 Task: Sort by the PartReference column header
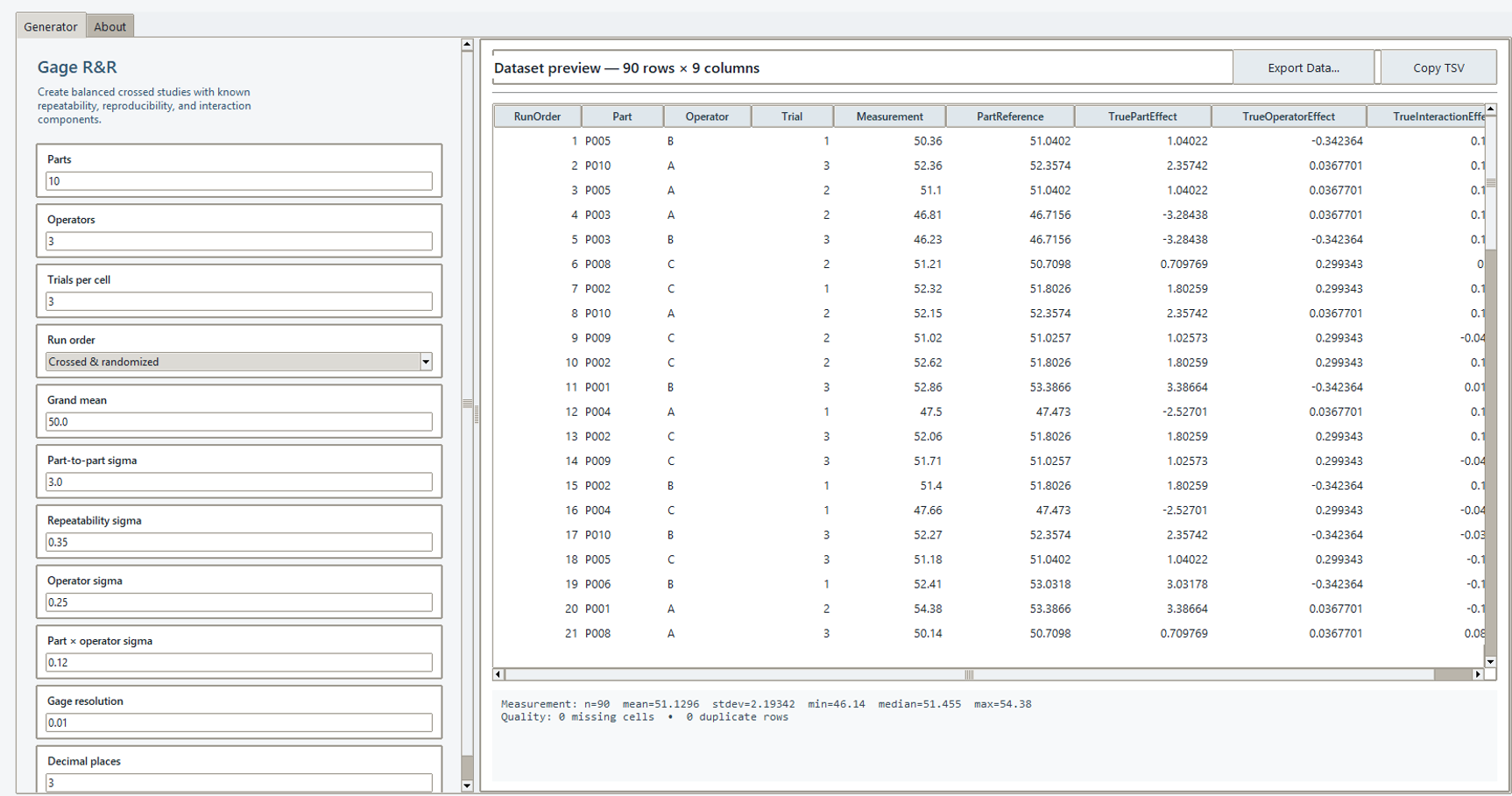(x=1010, y=116)
